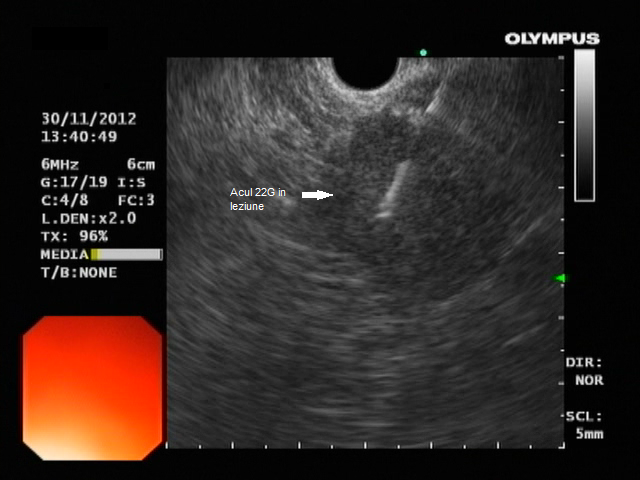Click the SCL: 5mm scale label
Viewport: 640px width, 480px height.
(584, 425)
